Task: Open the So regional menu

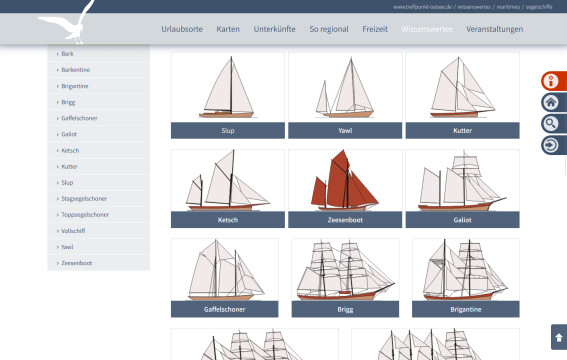Action: tap(329, 29)
